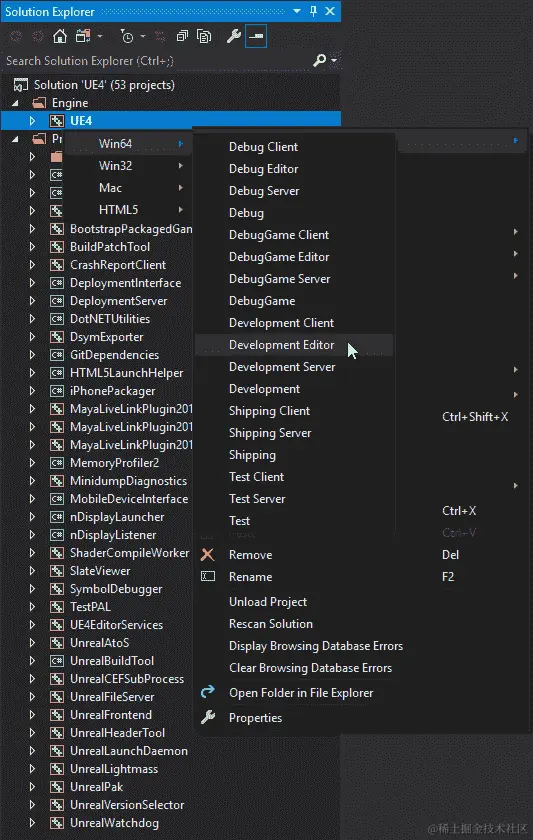Select Shipping Client configuration
Screen dimensions: 533x840
(x=294, y=411)
